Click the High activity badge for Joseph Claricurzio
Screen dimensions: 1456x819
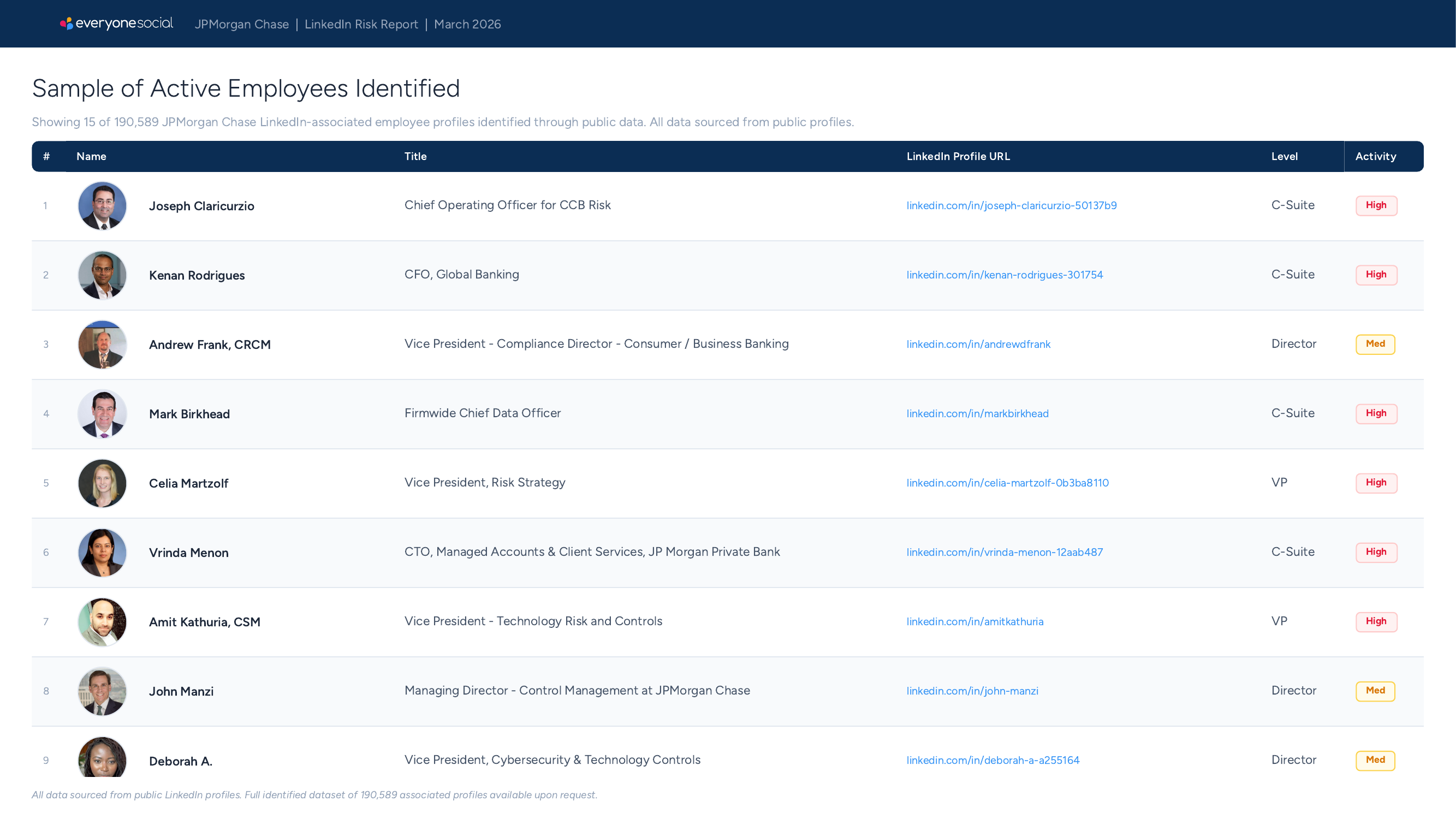click(1376, 206)
